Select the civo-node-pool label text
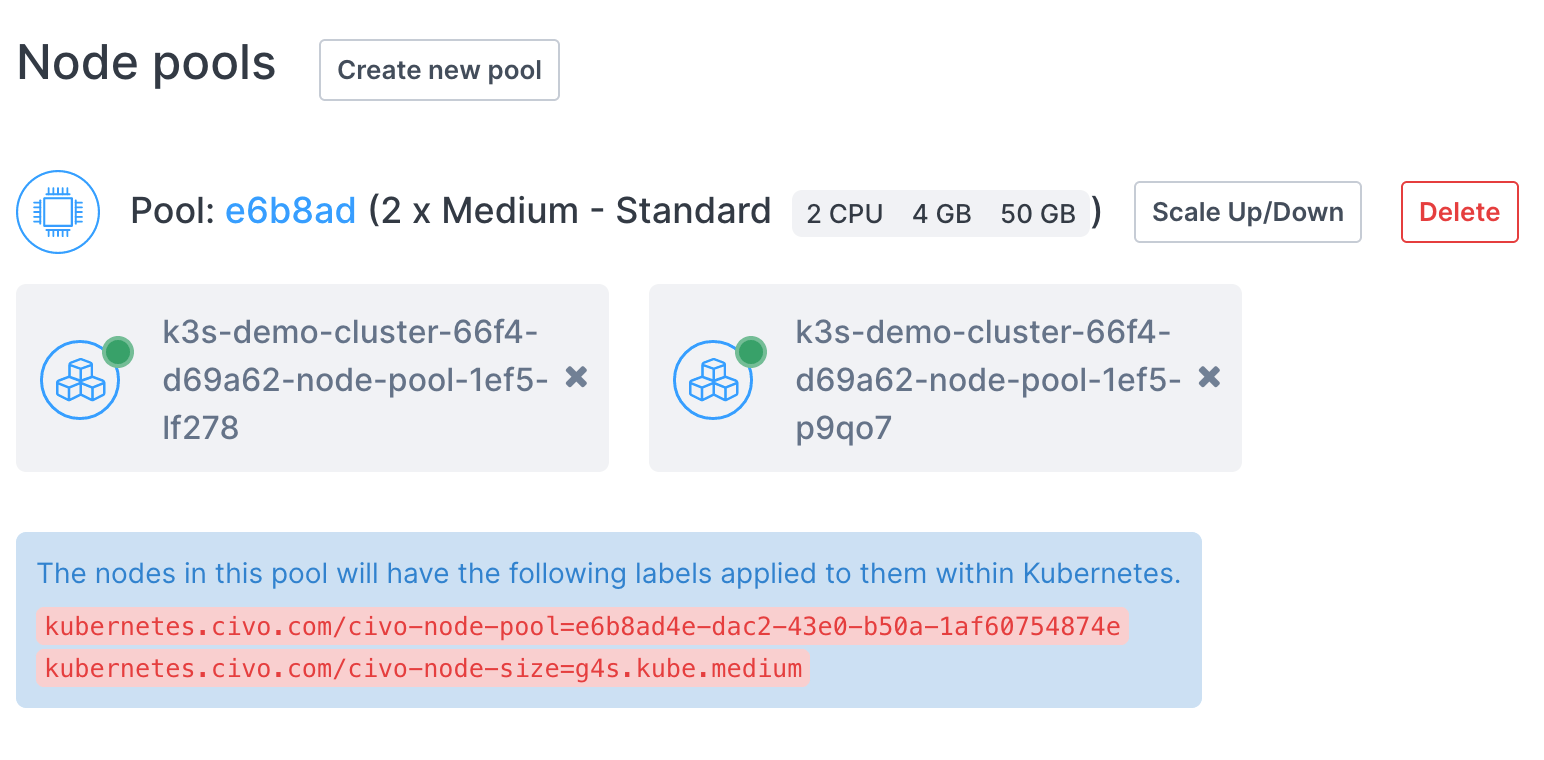Screen dimensions: 1544x760 [582, 627]
